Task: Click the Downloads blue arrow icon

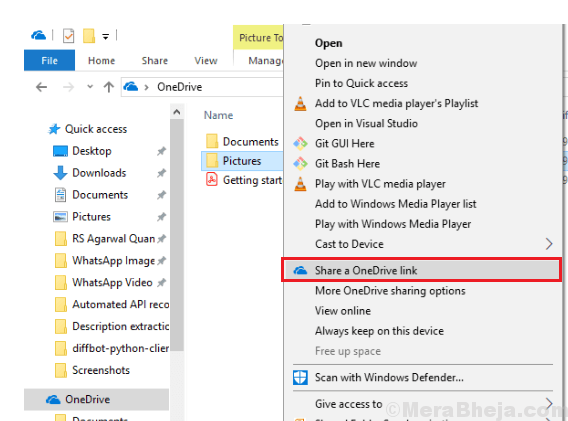Action: [x=60, y=173]
